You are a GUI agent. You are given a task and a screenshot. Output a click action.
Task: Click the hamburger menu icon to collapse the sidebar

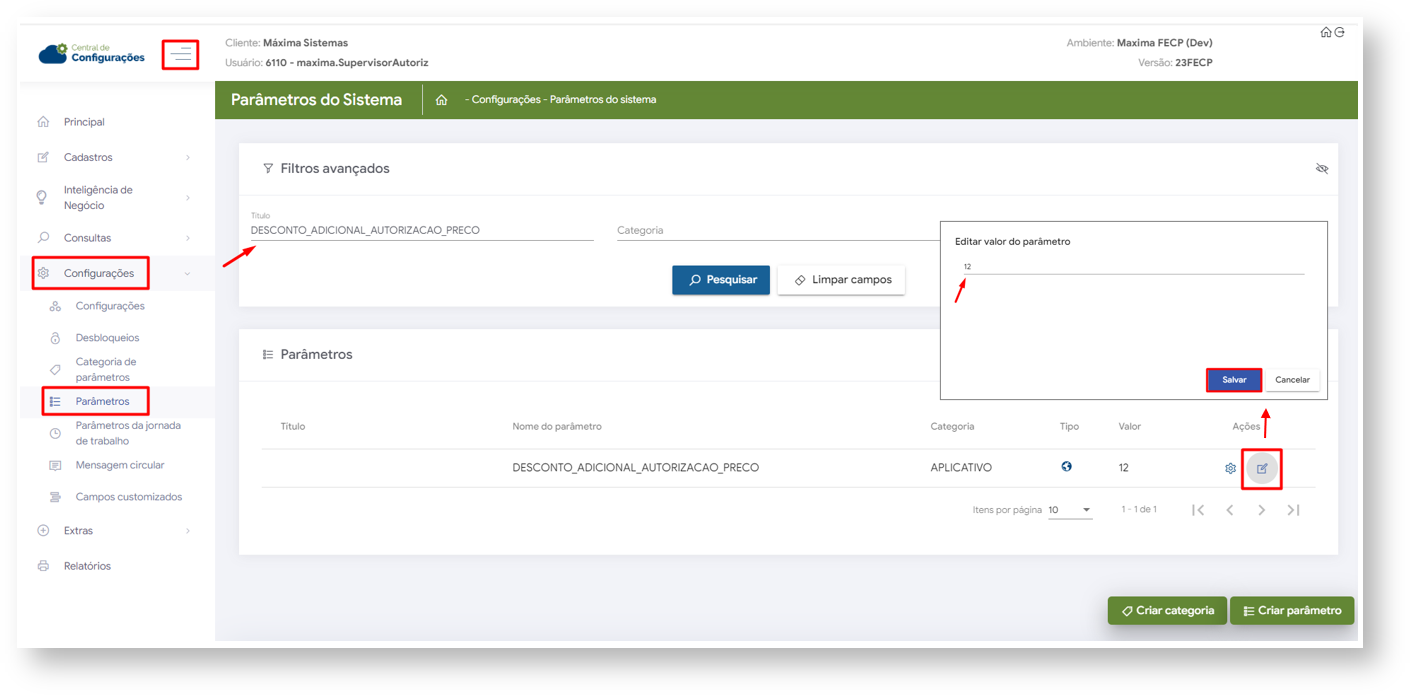181,54
